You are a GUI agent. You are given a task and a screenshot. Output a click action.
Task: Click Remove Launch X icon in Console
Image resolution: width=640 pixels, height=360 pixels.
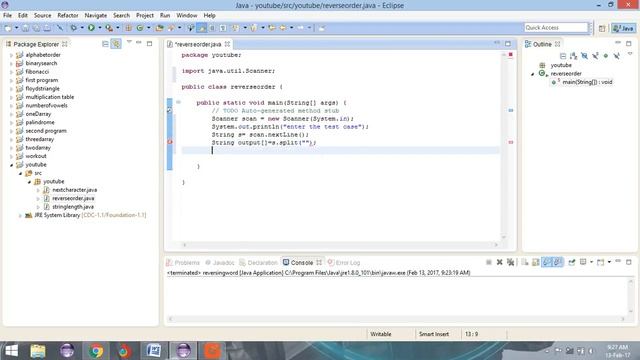[x=499, y=262]
